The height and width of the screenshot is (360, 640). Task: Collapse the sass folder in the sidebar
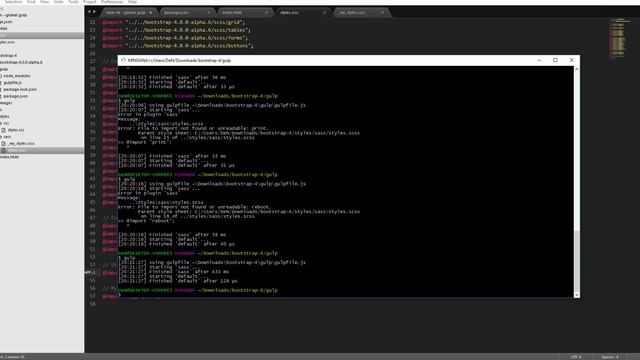7,137
